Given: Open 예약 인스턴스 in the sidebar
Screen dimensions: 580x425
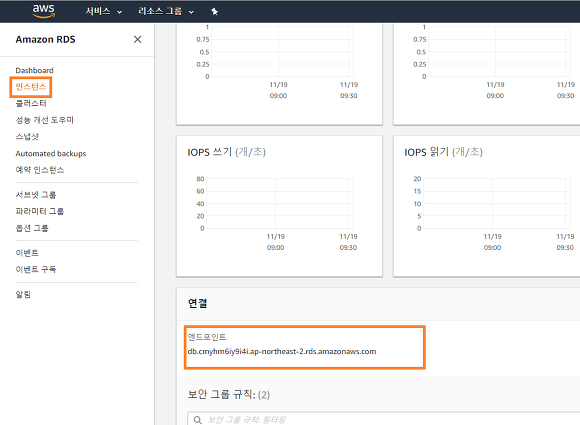Looking at the screenshot, I should (40, 170).
